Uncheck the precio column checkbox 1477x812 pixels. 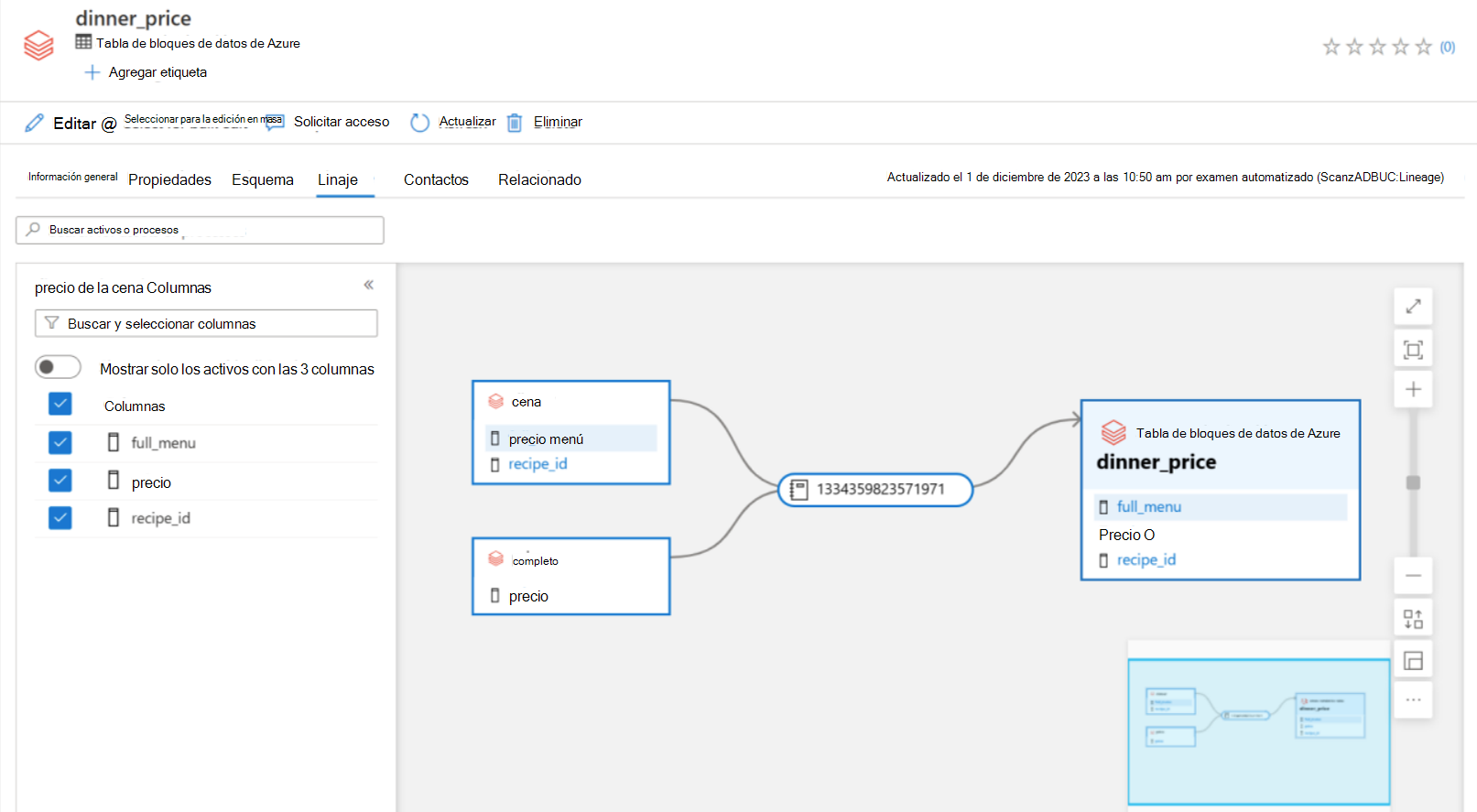click(60, 481)
